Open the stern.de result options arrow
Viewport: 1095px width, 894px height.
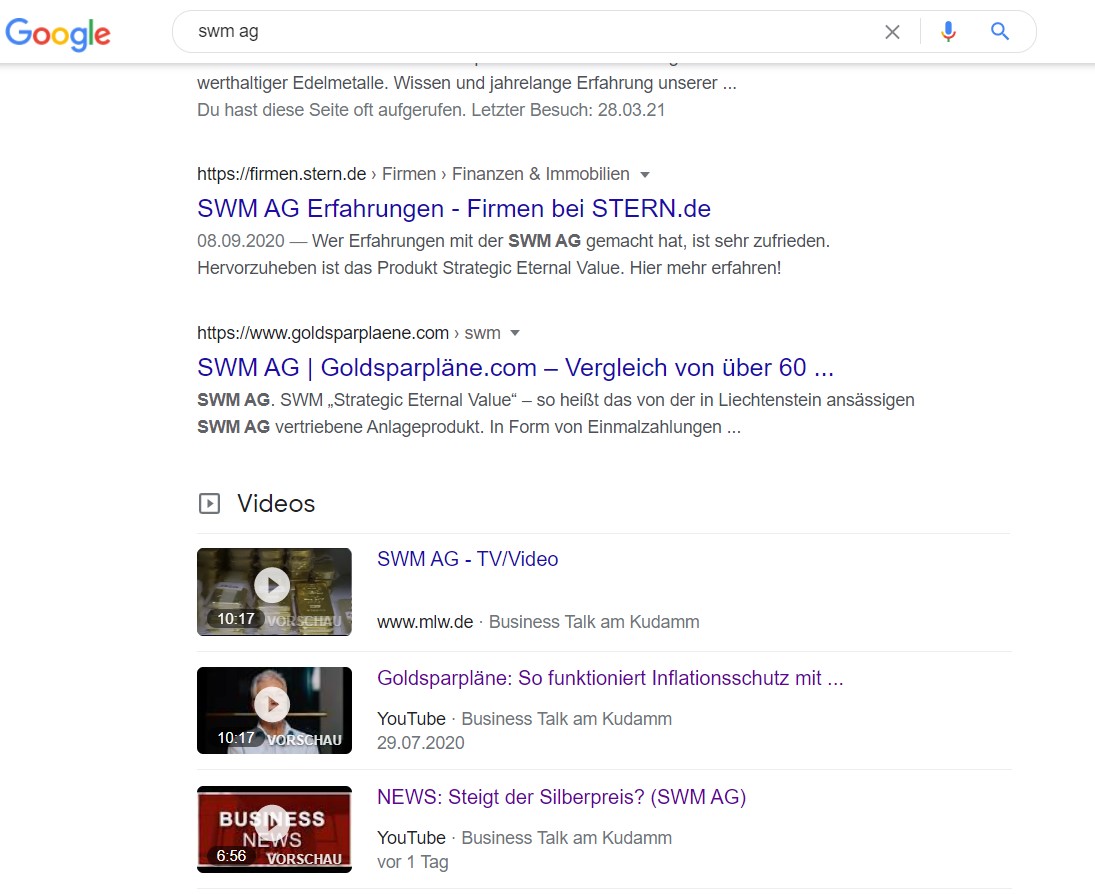click(645, 175)
